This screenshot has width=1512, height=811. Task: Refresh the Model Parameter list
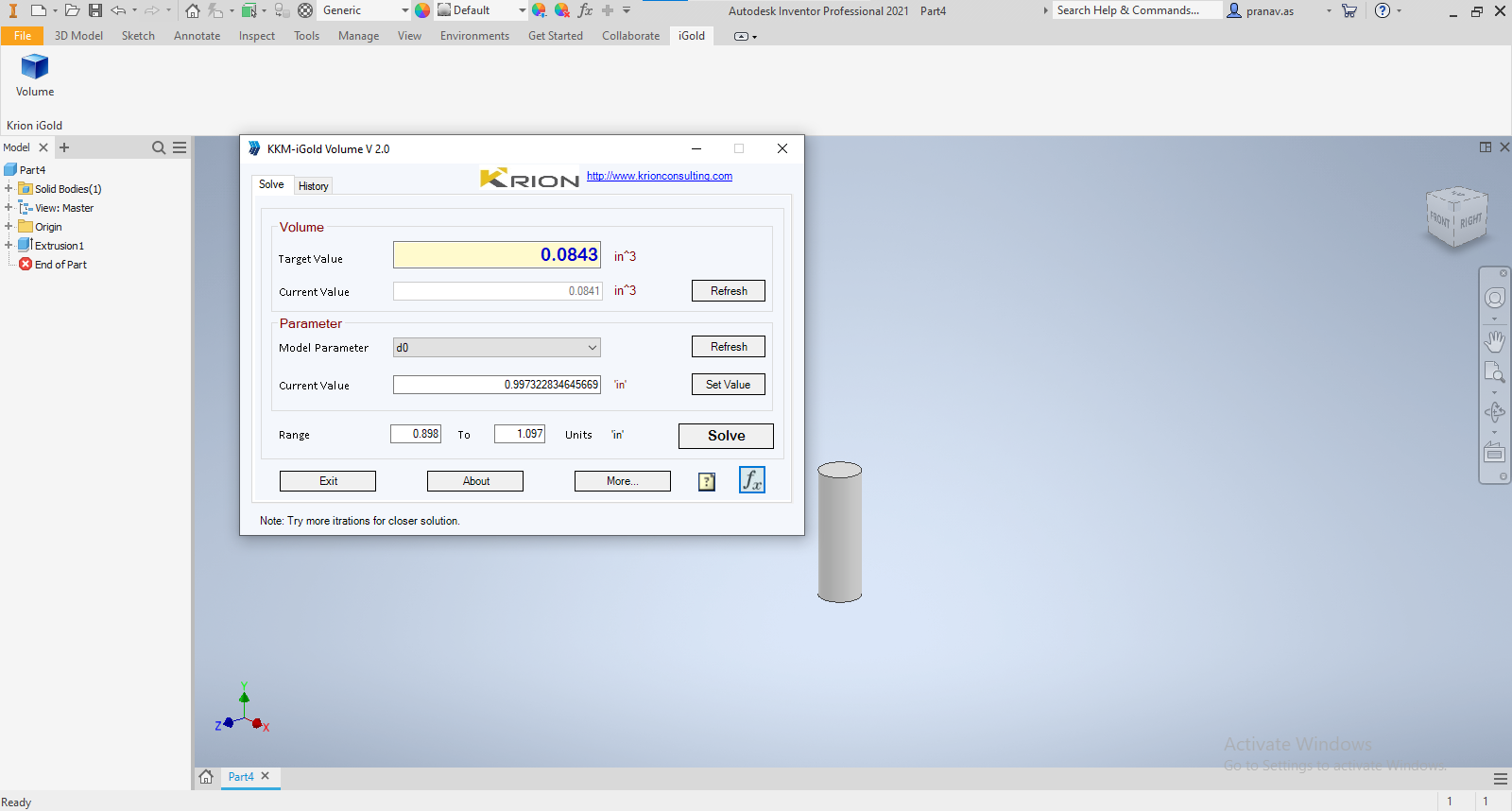(729, 347)
